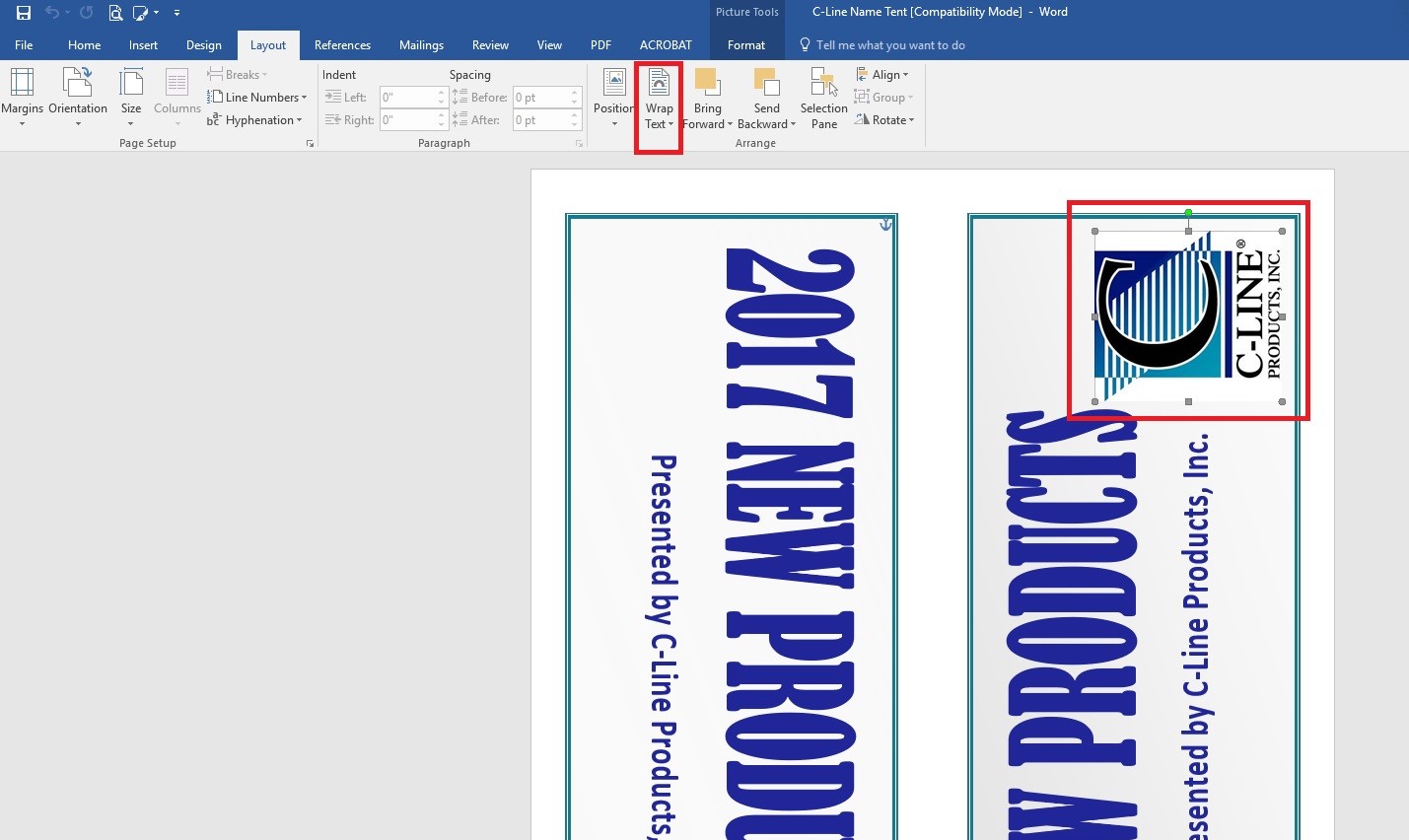
Task: Open the File menu
Action: click(24, 45)
